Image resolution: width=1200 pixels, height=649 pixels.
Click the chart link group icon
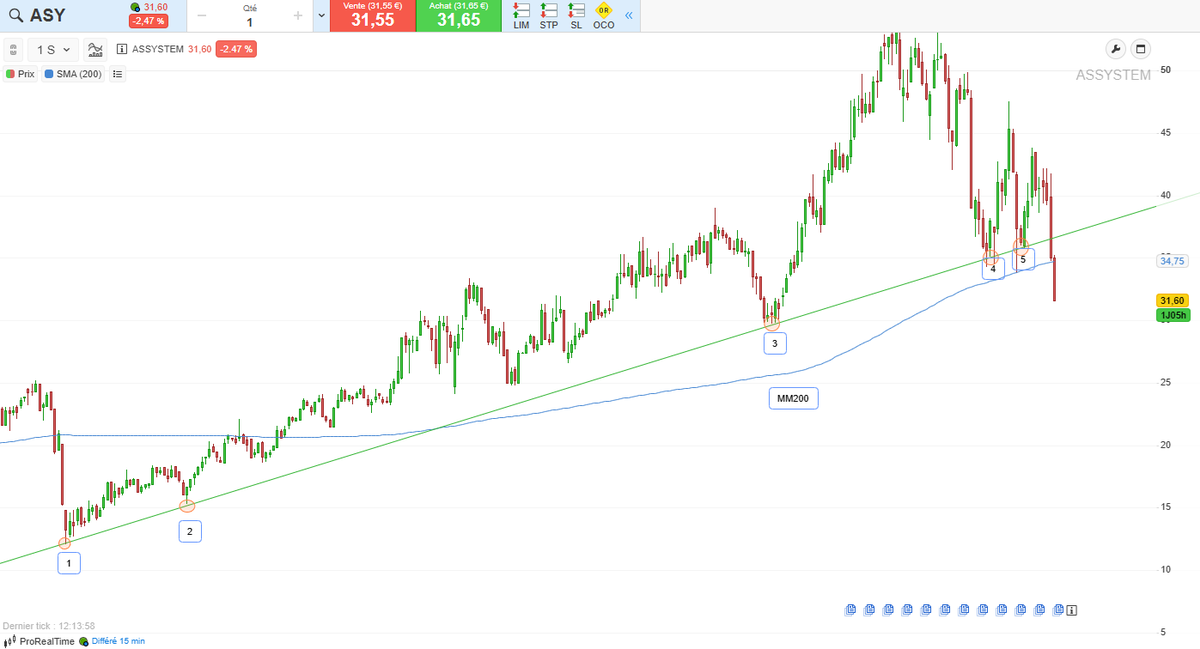coord(14,49)
